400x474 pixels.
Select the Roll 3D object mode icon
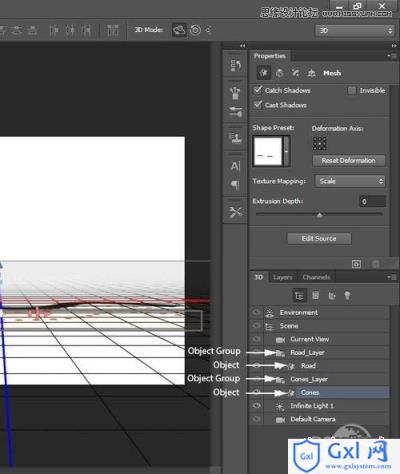coord(195,30)
